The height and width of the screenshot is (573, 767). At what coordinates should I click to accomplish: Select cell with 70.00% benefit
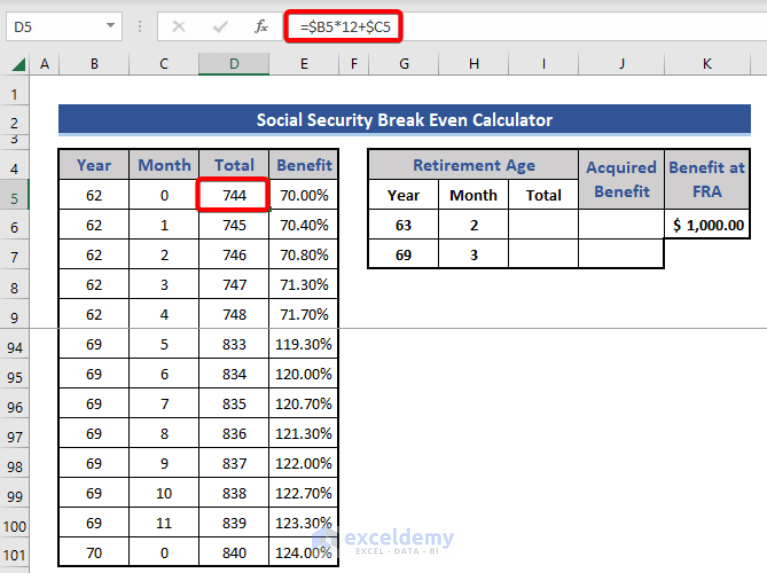point(304,195)
